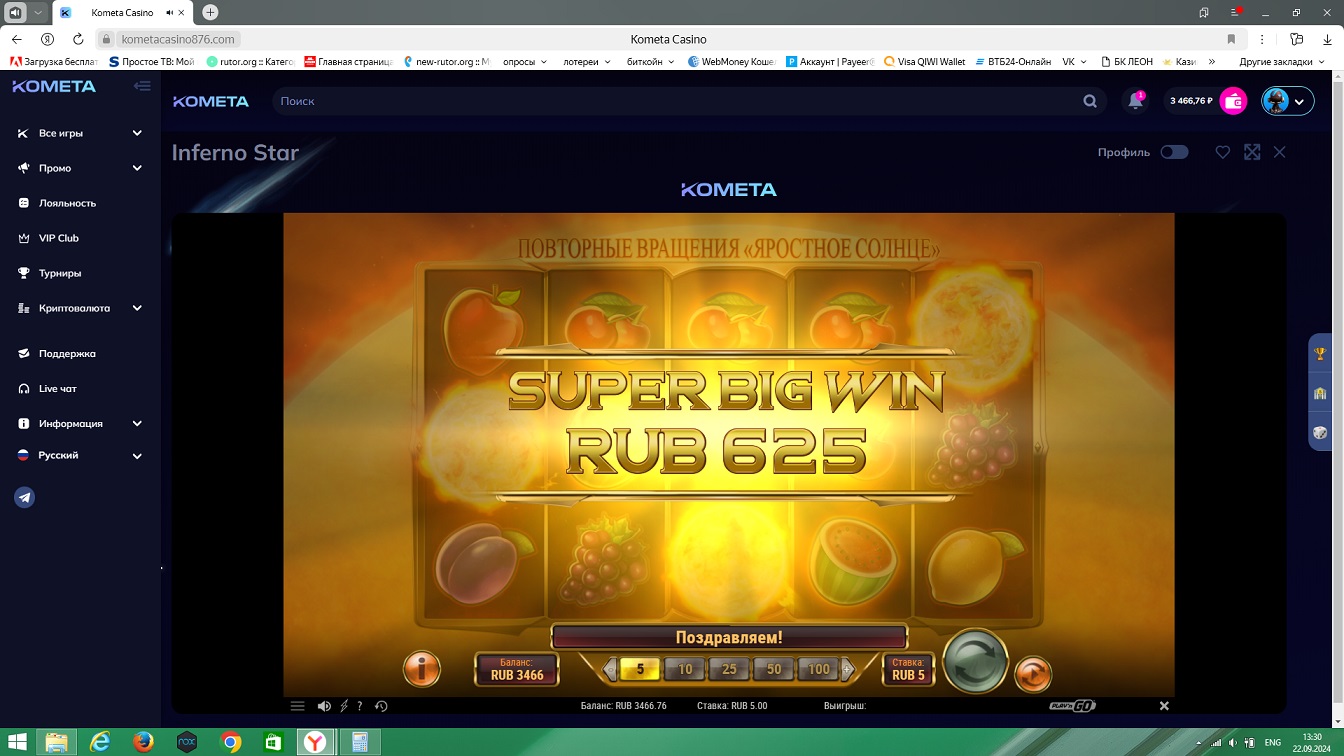Decrease the bet with the minus arrow
This screenshot has height=756, width=1344.
tap(610, 669)
